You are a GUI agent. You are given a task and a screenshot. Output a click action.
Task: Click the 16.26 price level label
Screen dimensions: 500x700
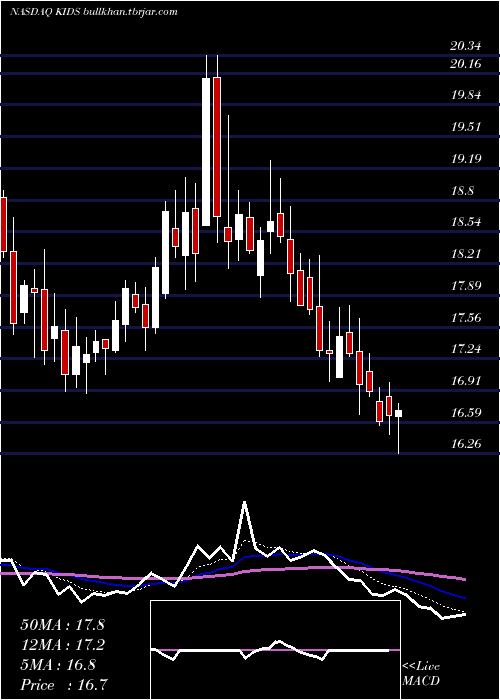466,444
